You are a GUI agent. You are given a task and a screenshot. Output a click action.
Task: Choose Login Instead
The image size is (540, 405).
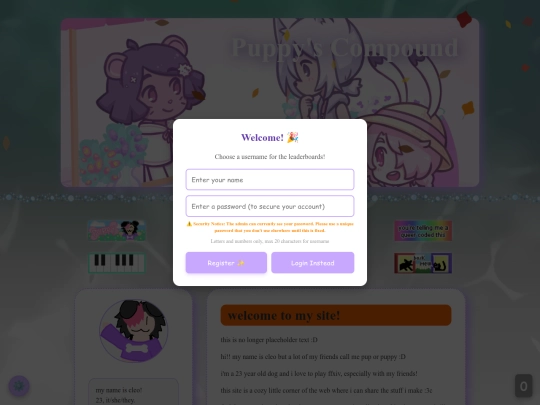coord(313,263)
